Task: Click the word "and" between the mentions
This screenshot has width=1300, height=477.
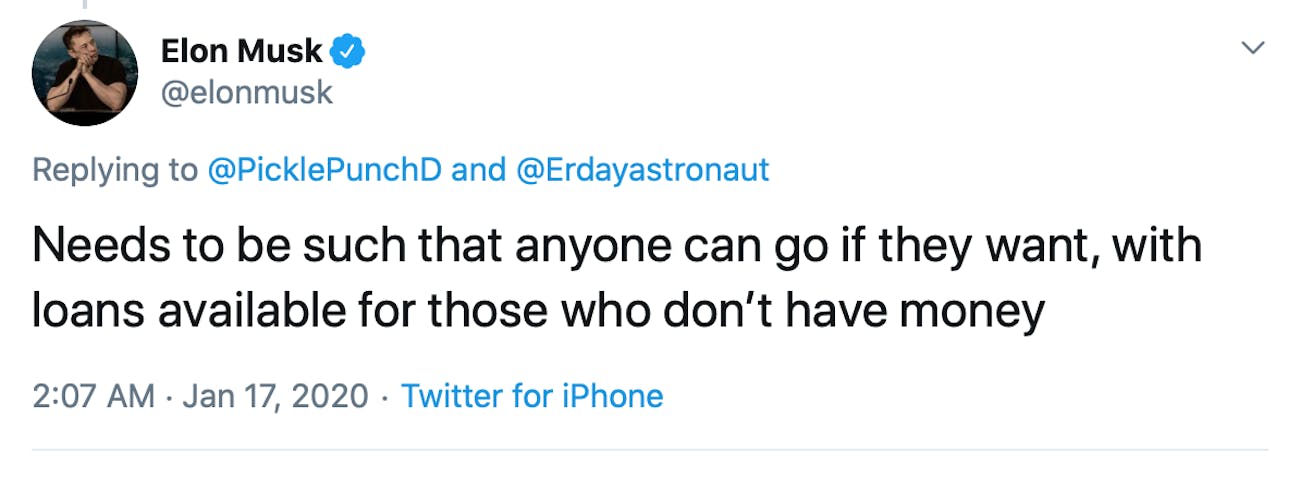Action: [x=479, y=170]
